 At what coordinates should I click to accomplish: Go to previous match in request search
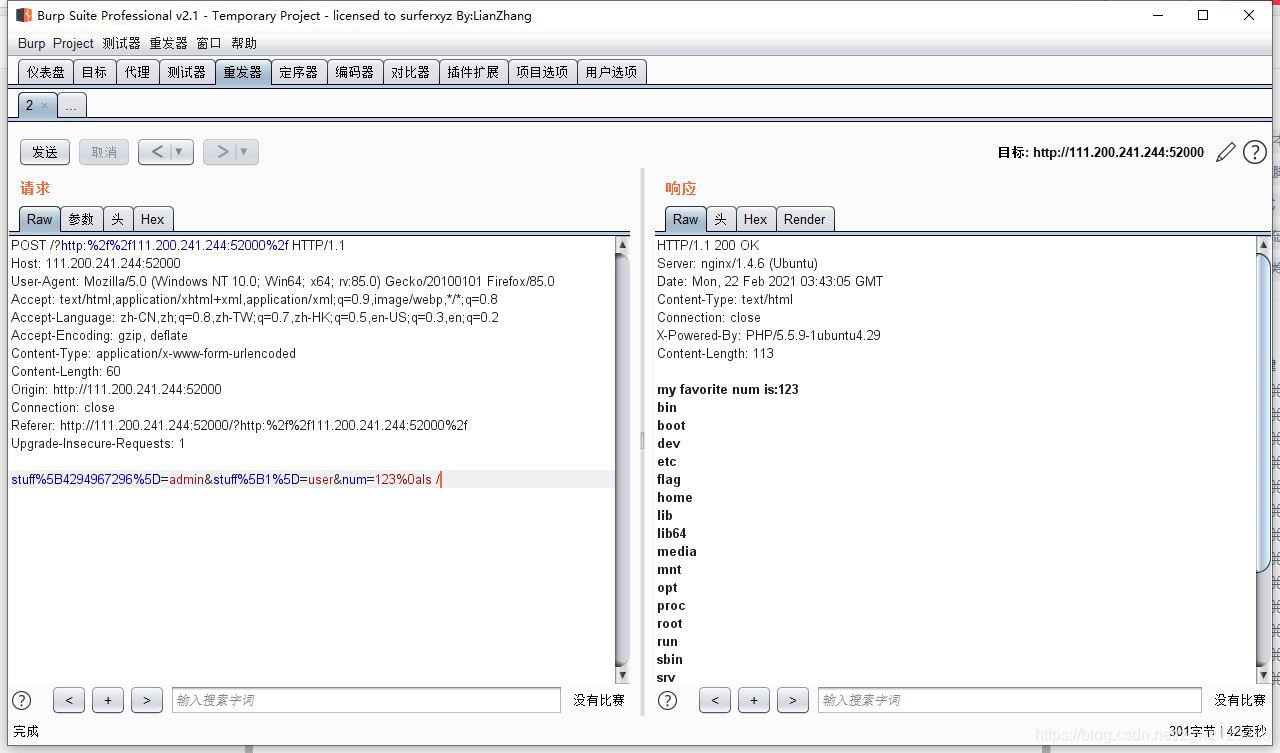coord(68,700)
